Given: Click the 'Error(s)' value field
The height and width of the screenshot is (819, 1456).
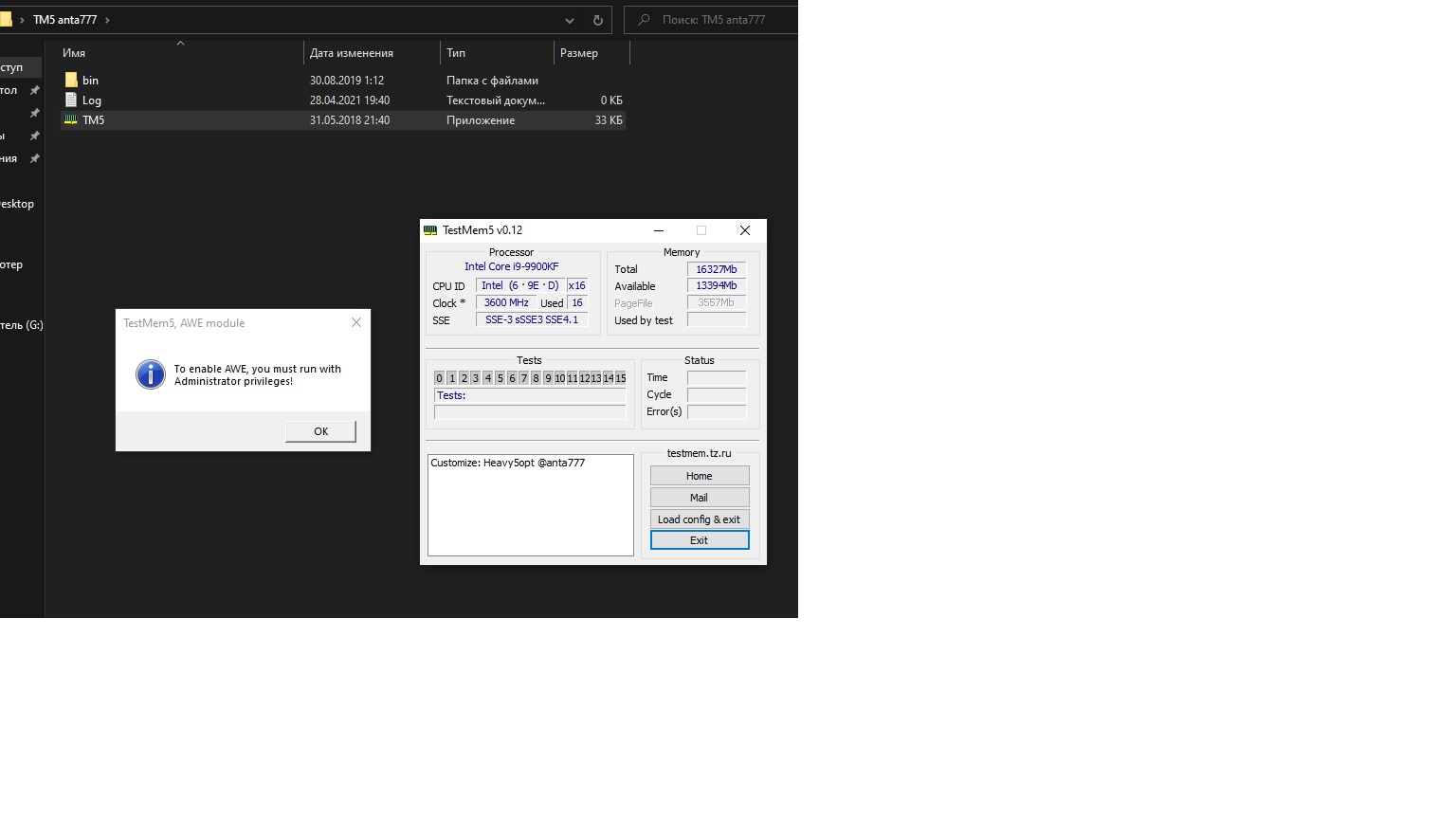Looking at the screenshot, I should click(x=717, y=411).
